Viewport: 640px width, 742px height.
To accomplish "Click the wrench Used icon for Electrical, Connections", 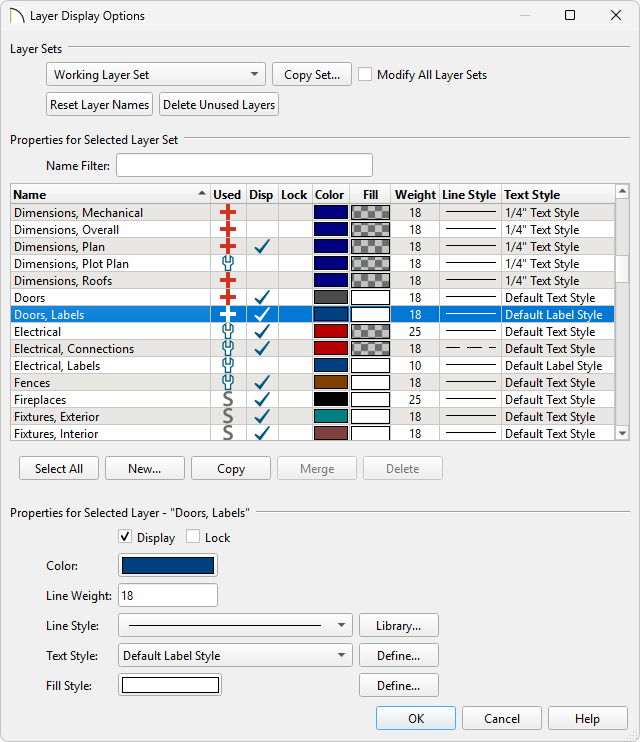I will [228, 349].
